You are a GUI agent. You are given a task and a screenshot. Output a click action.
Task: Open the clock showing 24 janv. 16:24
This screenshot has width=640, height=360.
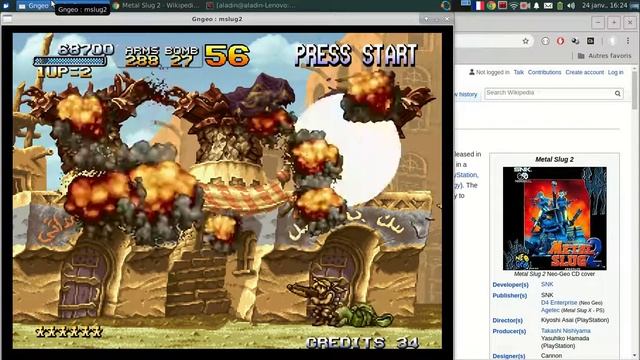604,5
